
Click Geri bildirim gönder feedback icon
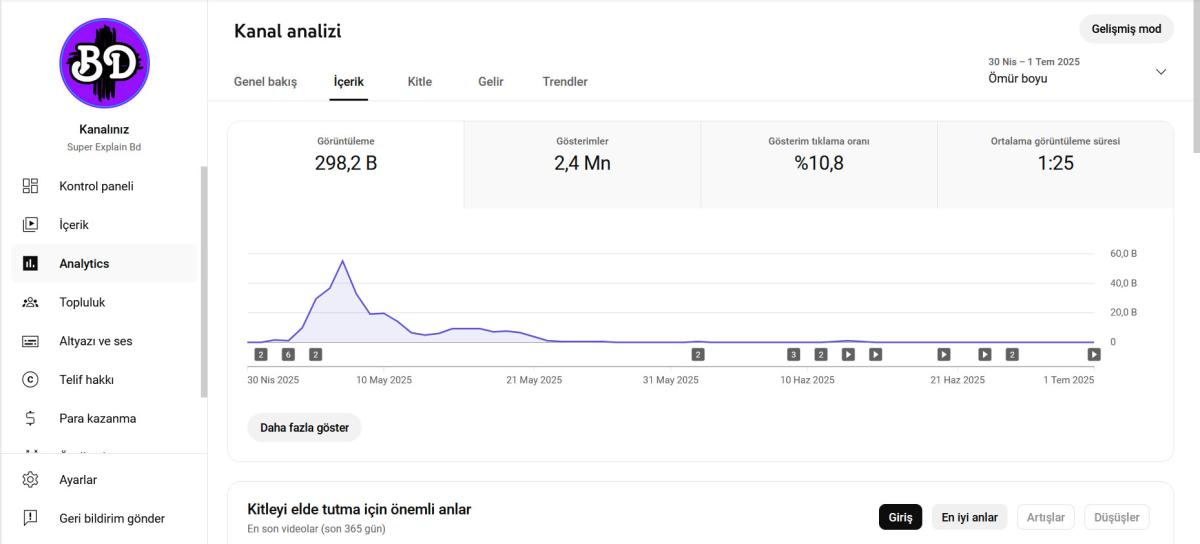(30, 518)
